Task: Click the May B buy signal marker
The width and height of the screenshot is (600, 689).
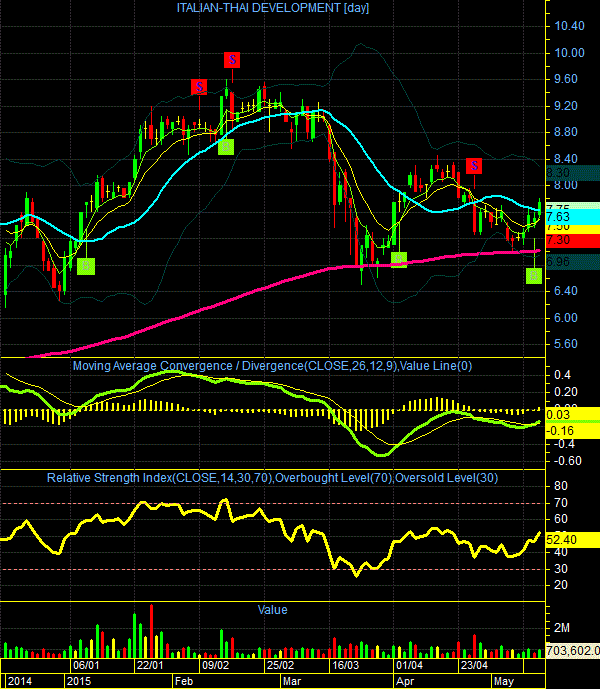Action: coord(534,276)
